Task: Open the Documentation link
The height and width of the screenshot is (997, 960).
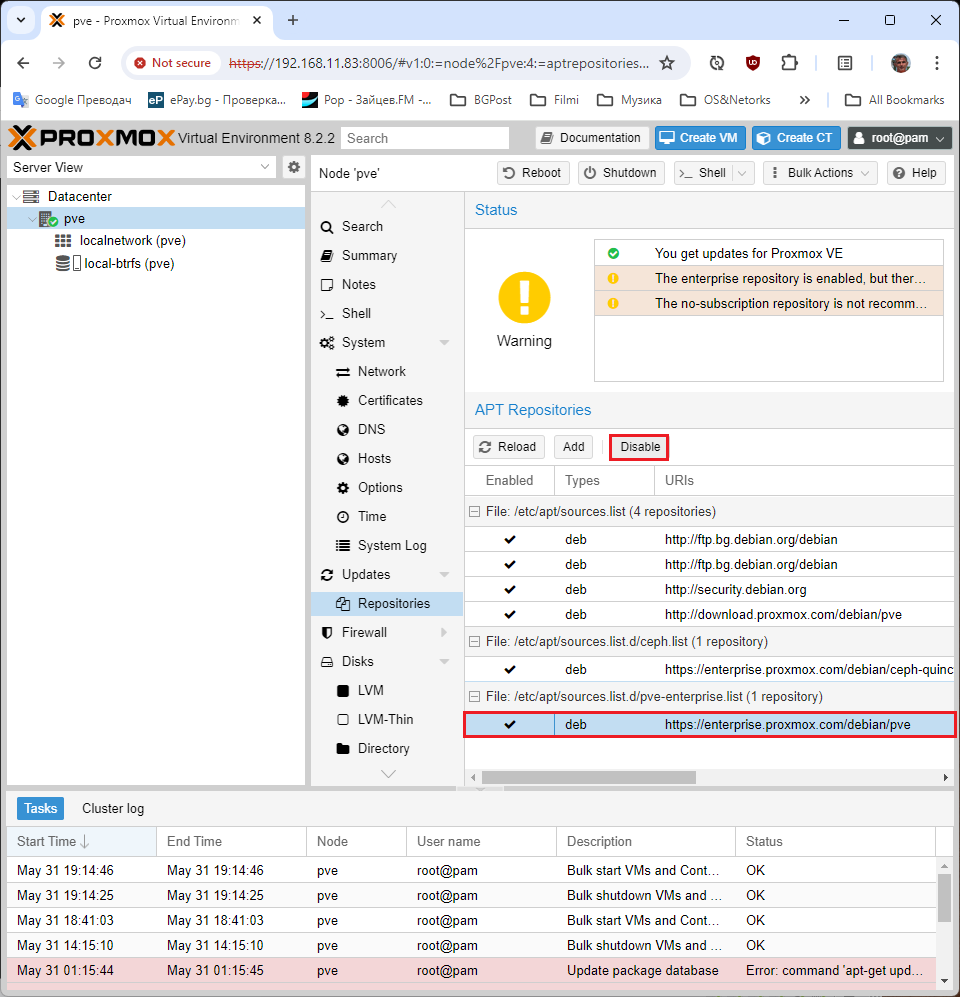Action: coord(592,138)
